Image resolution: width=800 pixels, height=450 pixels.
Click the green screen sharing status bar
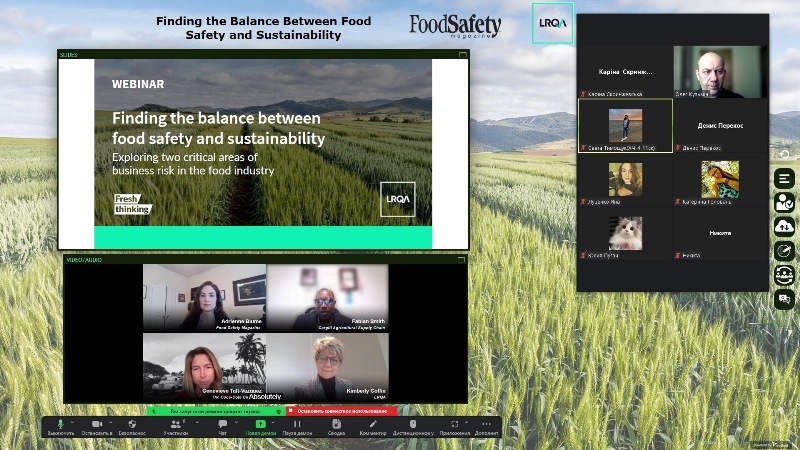pos(215,411)
